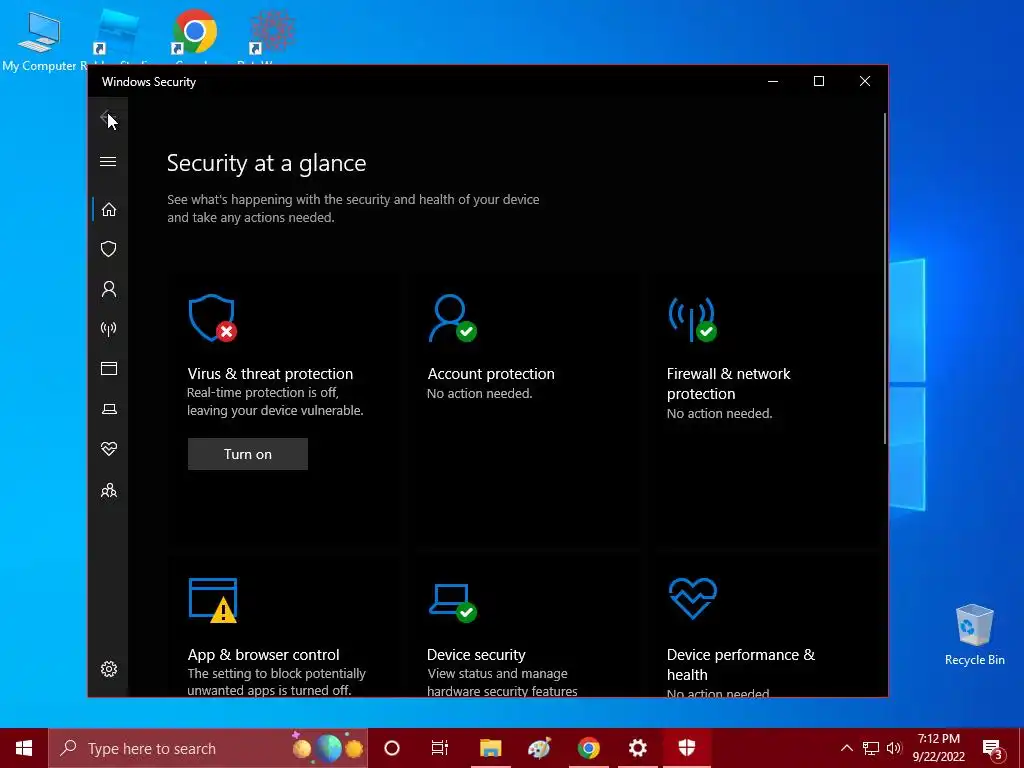
Task: Click the Account protection person tile icon
Action: point(453,318)
